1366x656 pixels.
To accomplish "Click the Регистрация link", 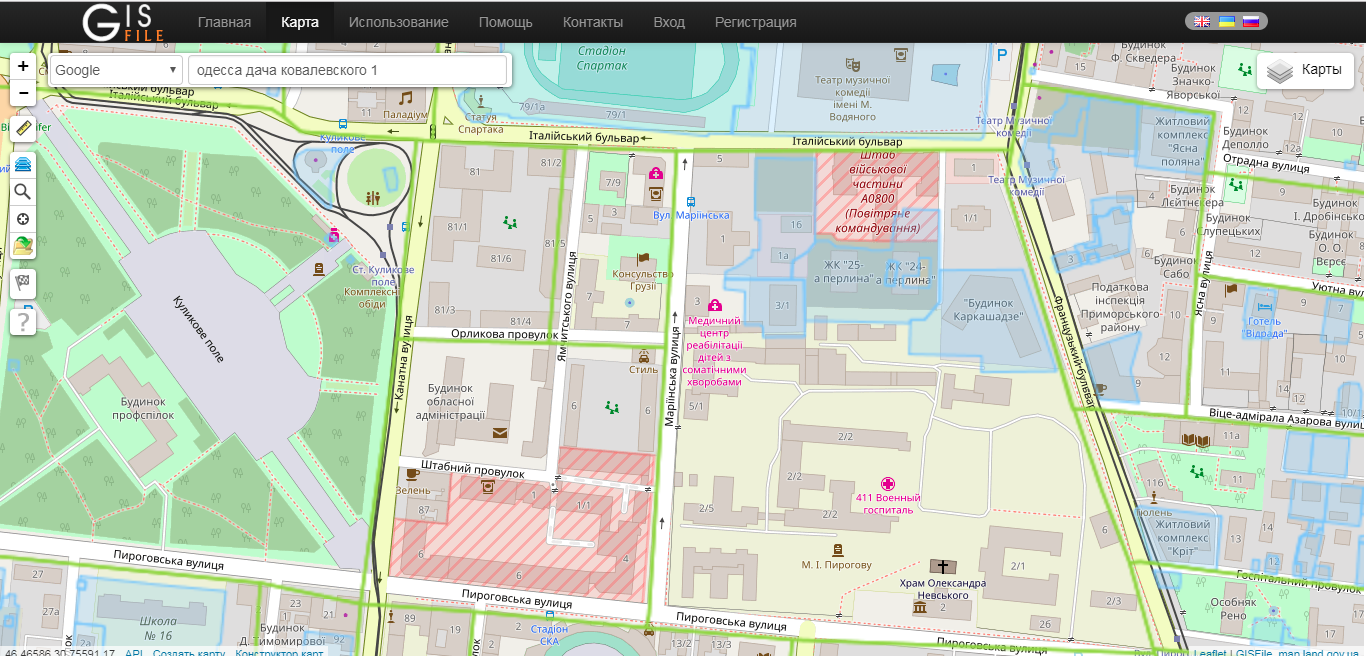I will click(755, 22).
